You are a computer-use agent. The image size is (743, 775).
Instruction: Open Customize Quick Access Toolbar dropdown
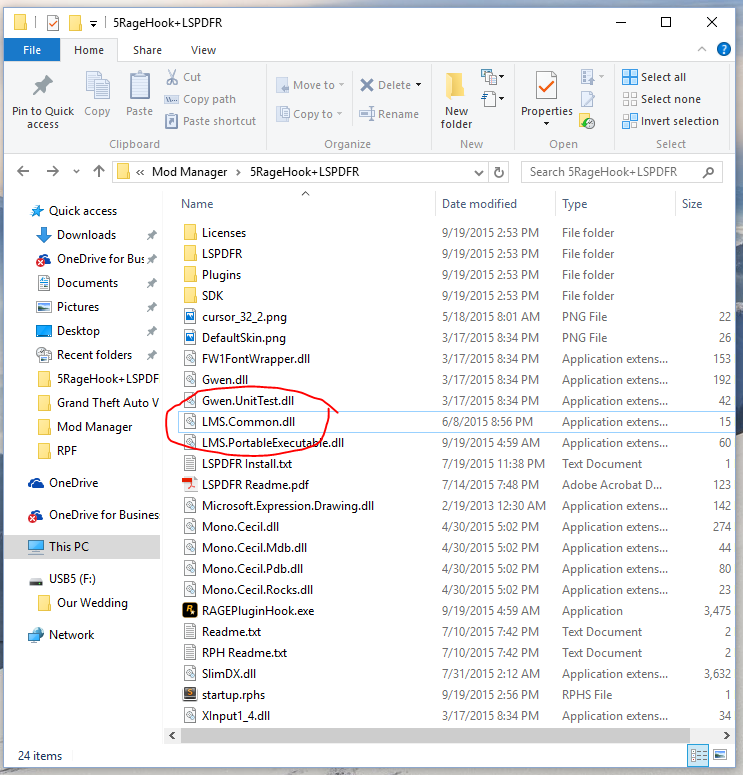click(93, 23)
